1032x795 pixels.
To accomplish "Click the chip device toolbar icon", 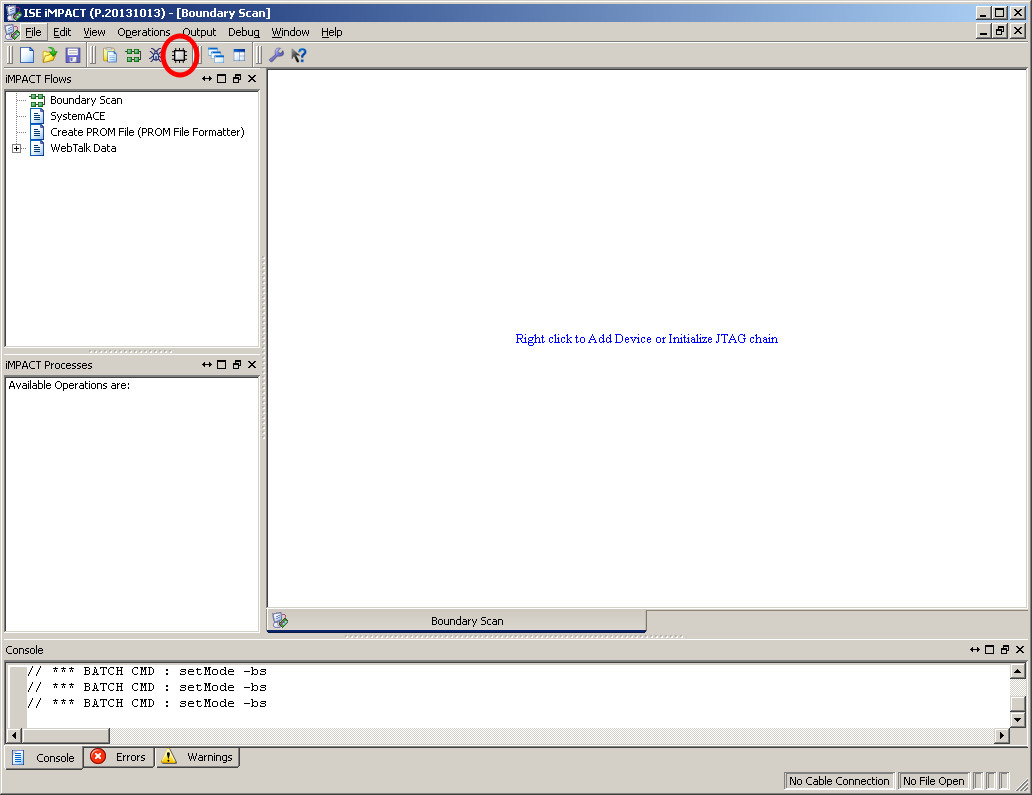I will click(179, 55).
